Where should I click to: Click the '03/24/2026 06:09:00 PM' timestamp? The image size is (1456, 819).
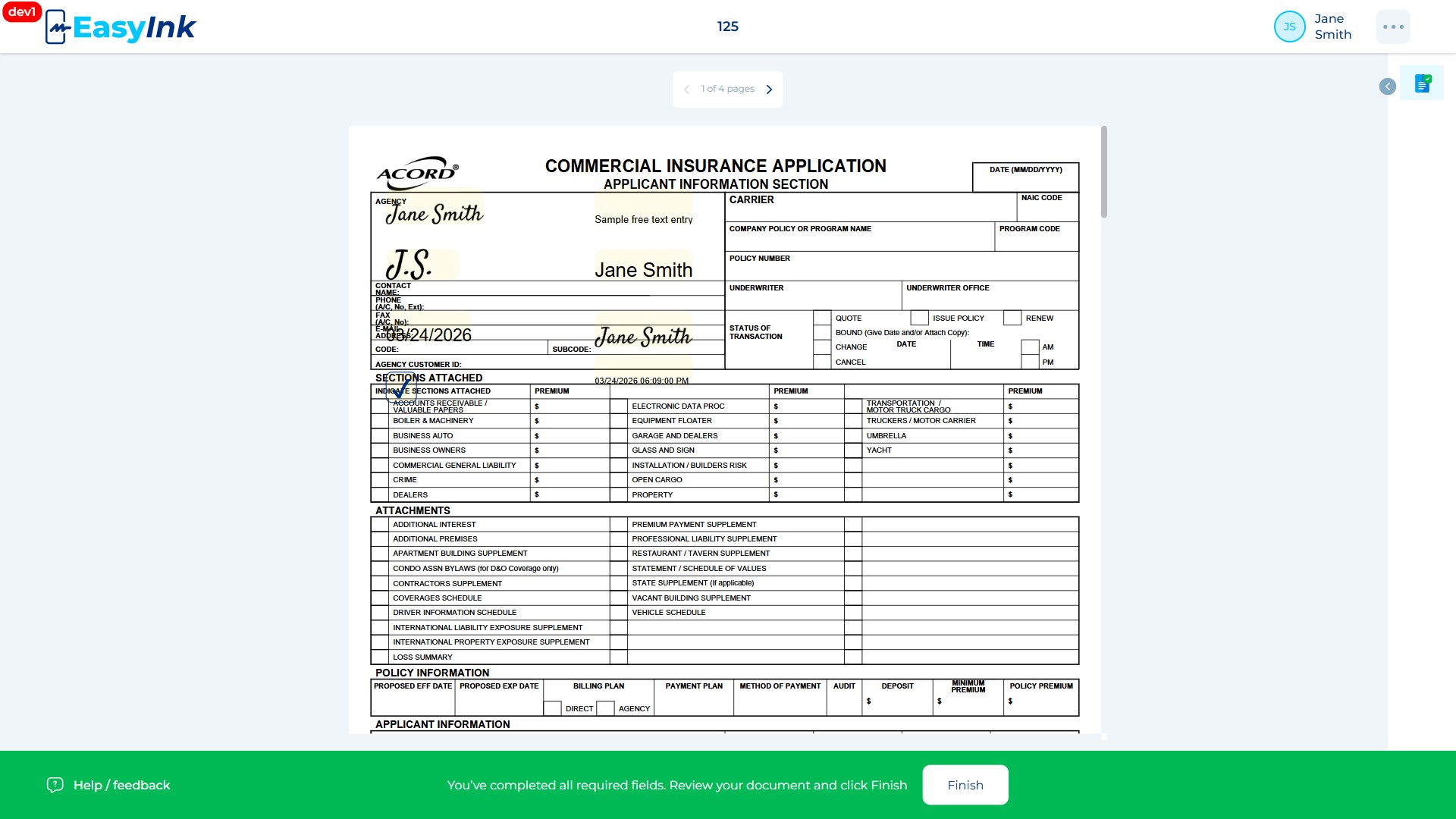tap(642, 381)
